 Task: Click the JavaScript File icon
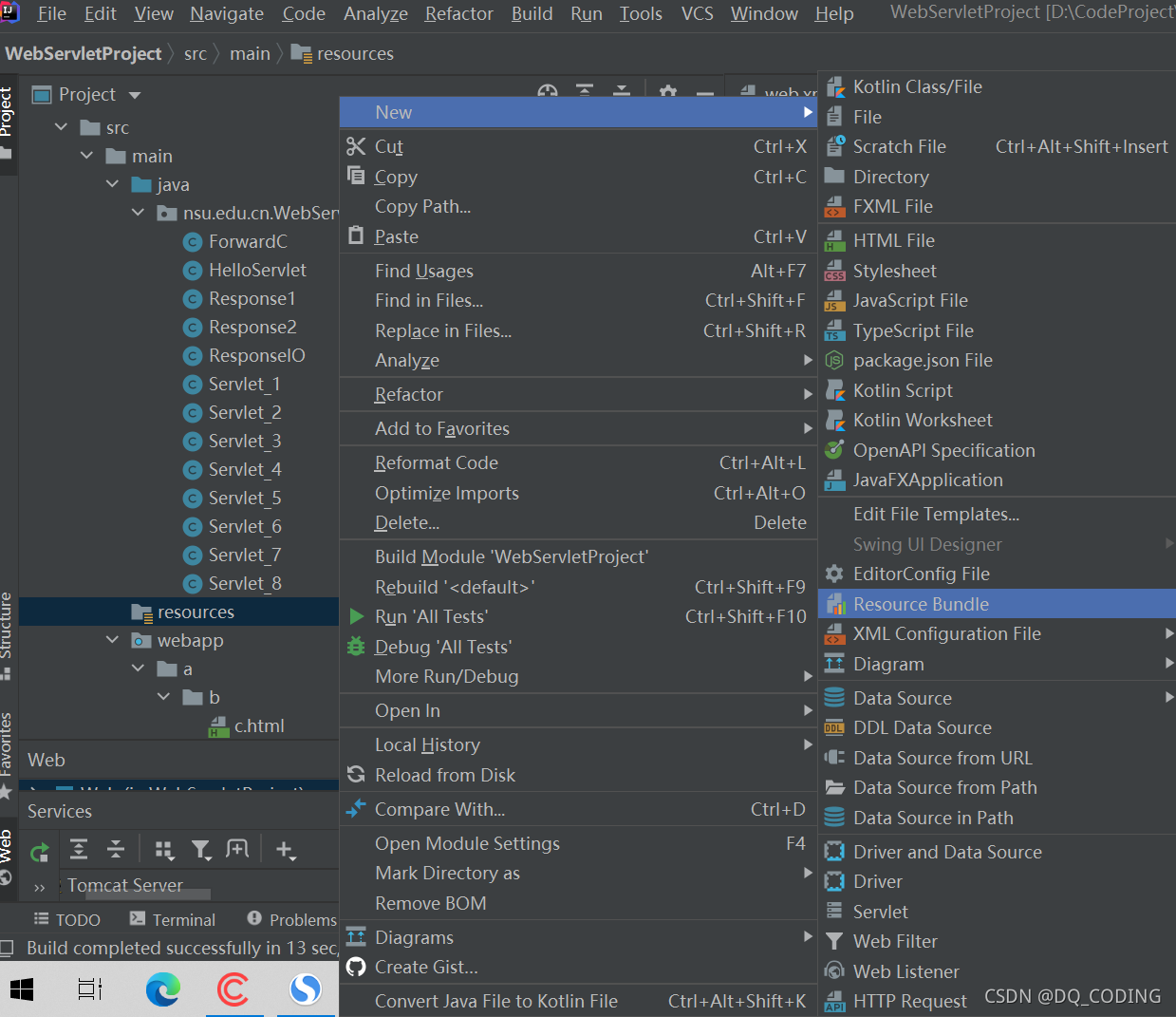coord(835,300)
